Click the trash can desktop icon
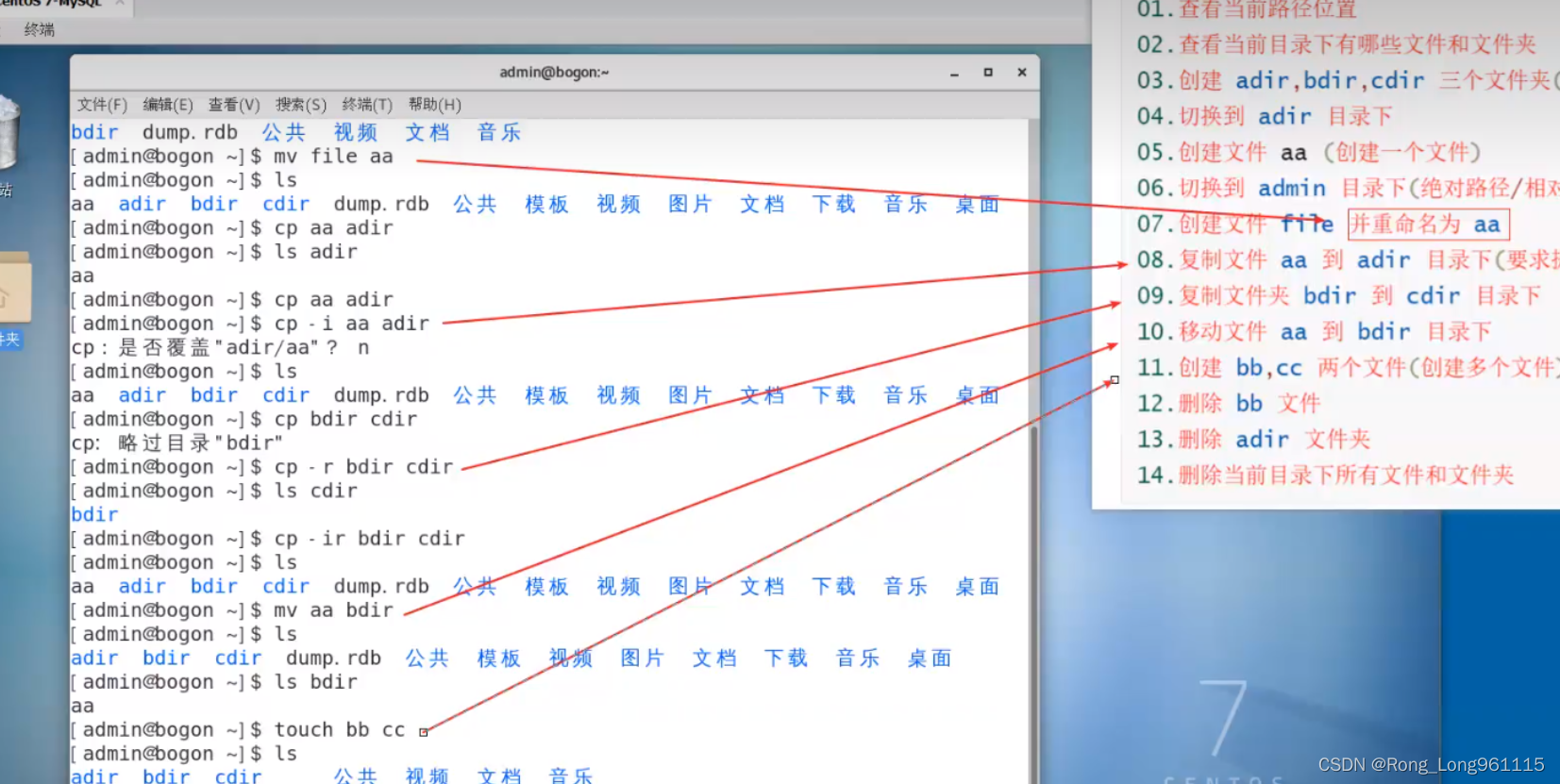1560x784 pixels. coord(8,132)
